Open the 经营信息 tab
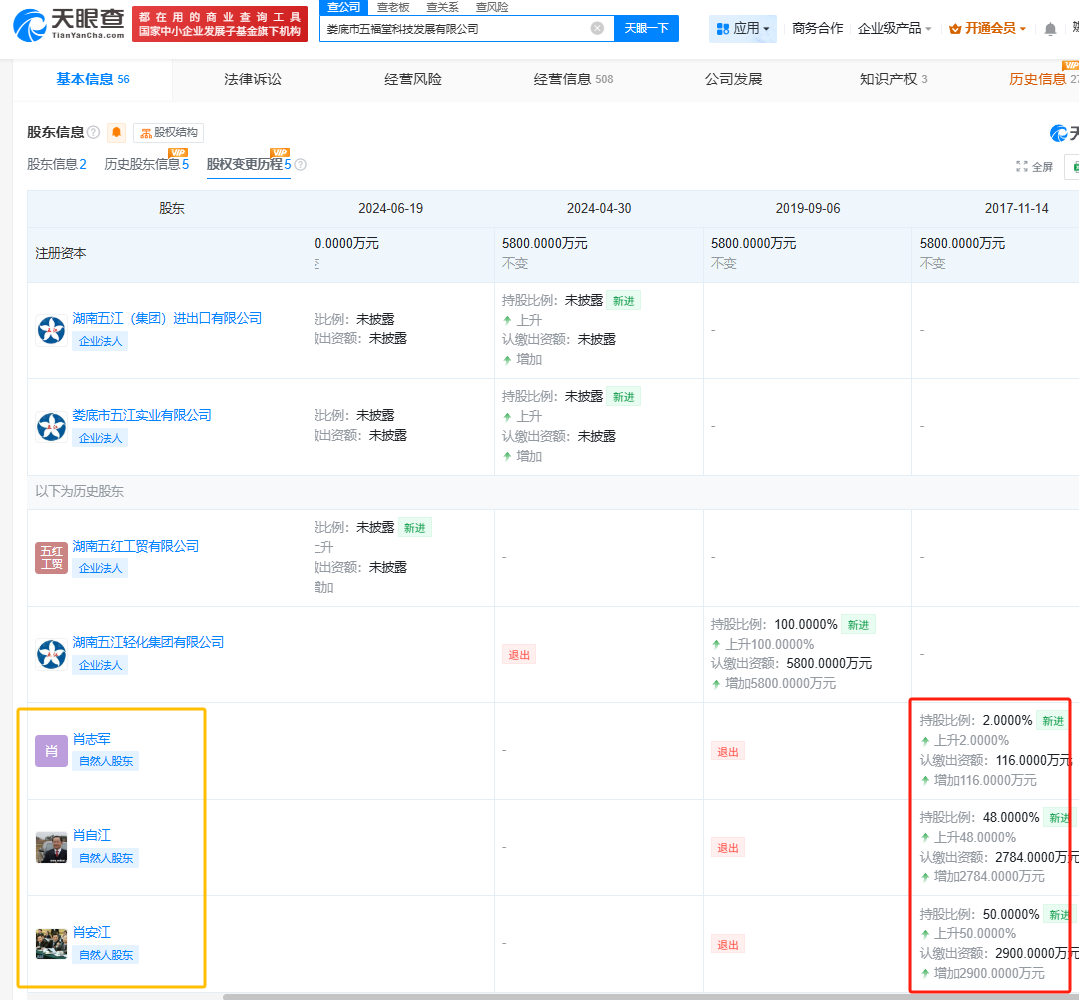1079x1000 pixels. pyautogui.click(x=573, y=79)
